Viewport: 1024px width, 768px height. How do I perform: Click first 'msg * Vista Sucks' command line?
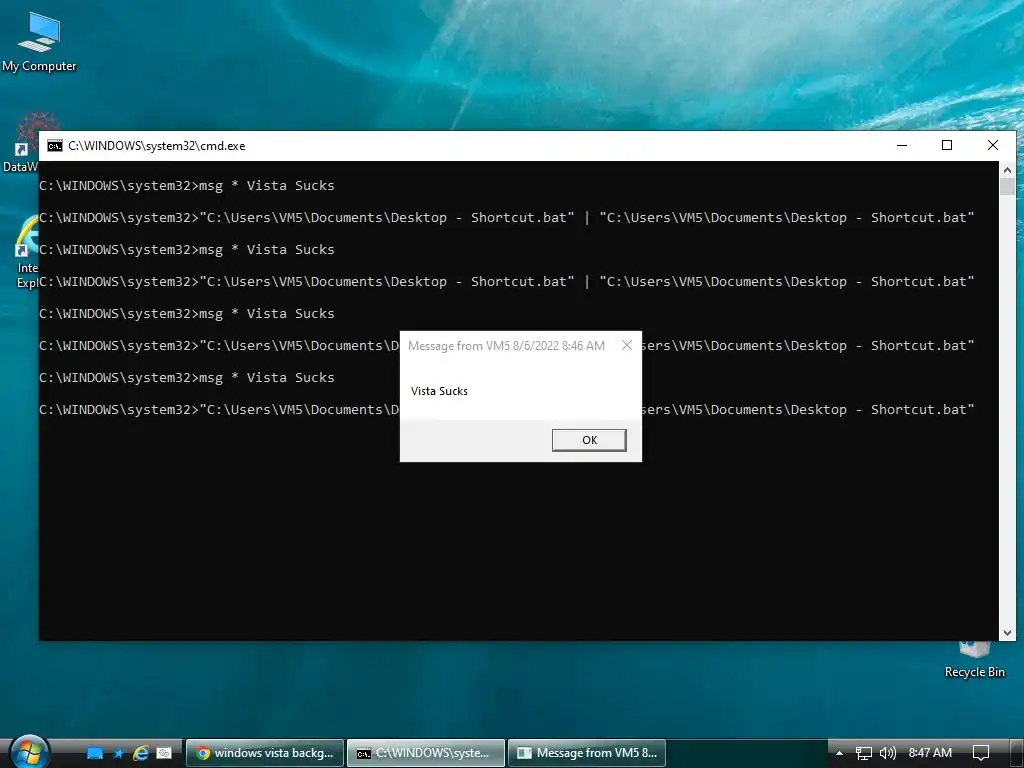pyautogui.click(x=187, y=185)
